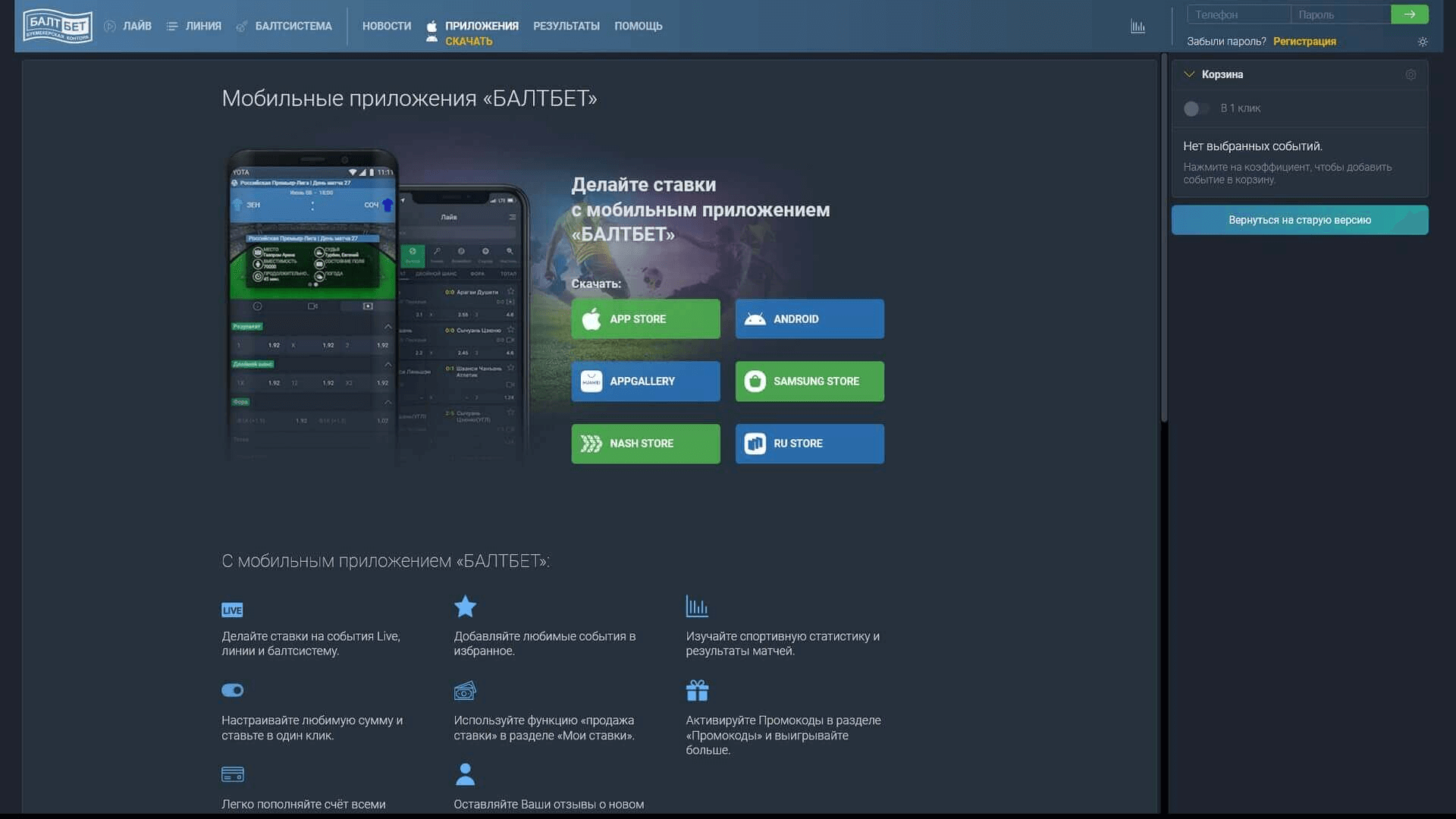1456x819 pixels.
Task: Click the Apple icon next to Приложения
Action: 431,26
